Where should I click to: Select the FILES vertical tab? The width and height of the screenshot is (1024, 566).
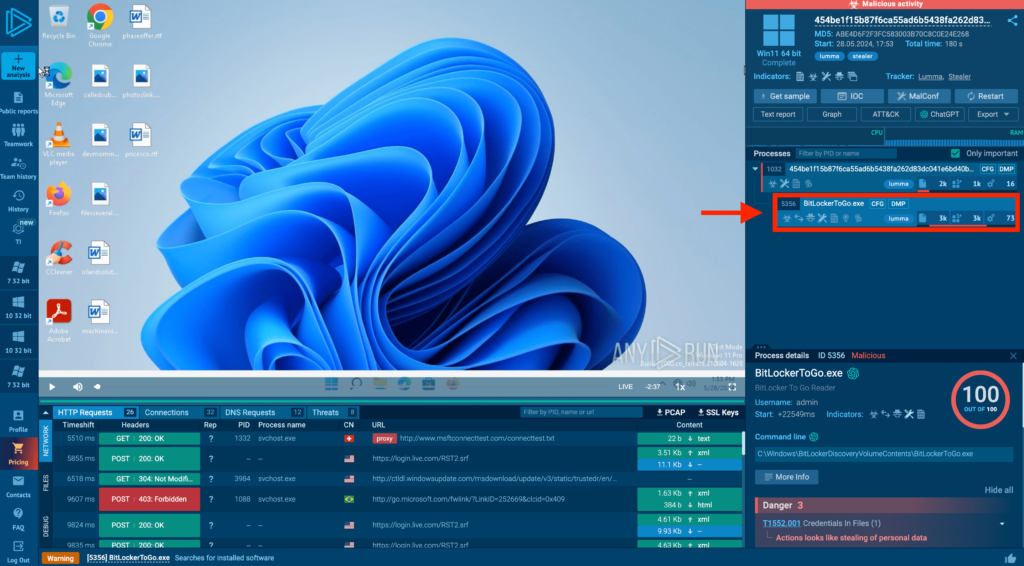coord(46,483)
